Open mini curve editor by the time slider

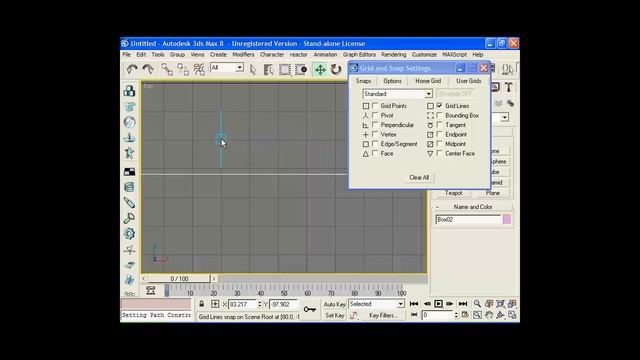pos(151,290)
